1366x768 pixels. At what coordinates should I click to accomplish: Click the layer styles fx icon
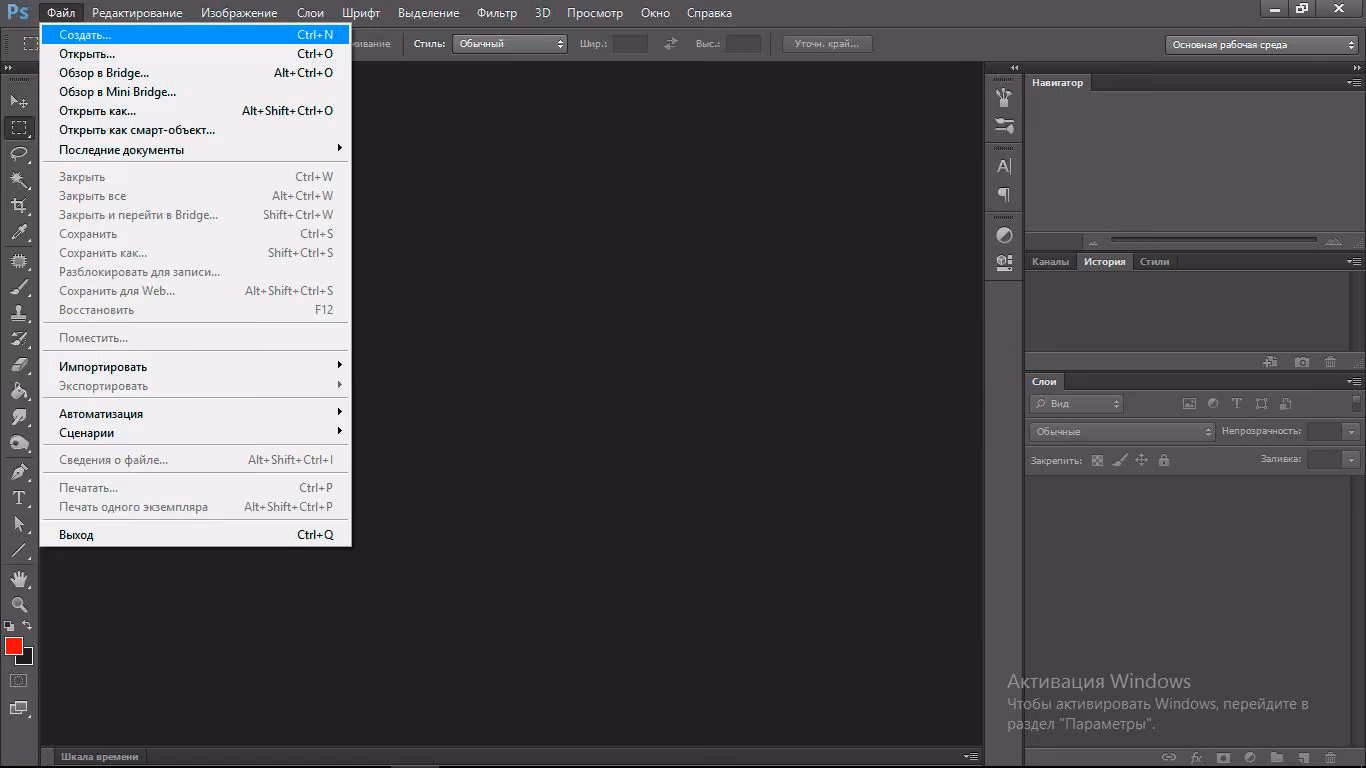click(x=1195, y=758)
